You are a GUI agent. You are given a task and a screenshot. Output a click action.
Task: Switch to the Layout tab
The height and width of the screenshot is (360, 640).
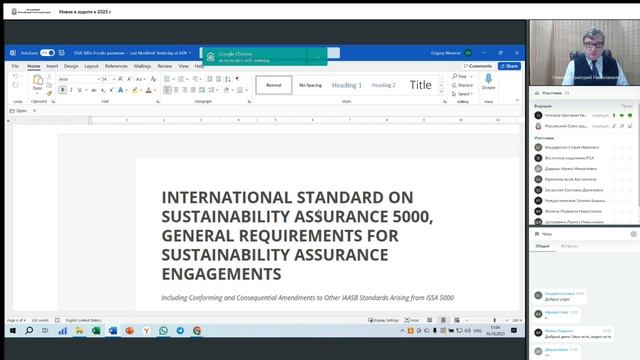pyautogui.click(x=91, y=66)
